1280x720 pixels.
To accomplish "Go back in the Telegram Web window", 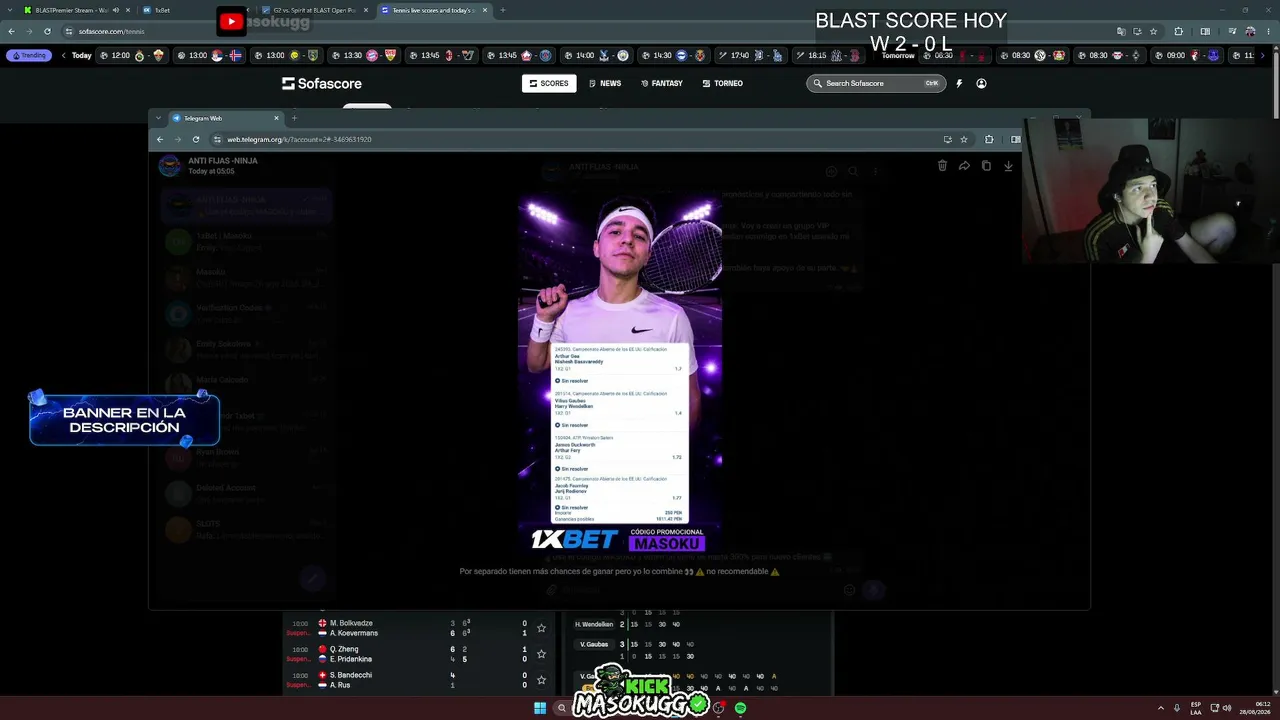I will coord(160,139).
